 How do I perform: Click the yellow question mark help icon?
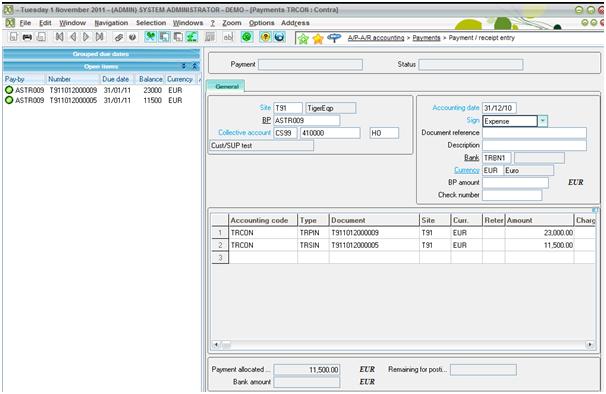coord(265,37)
